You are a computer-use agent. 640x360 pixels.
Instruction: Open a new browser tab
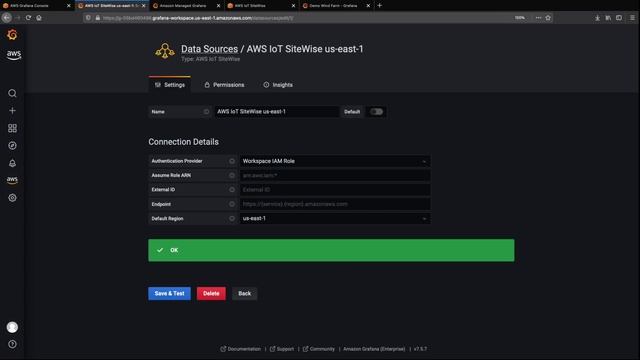point(380,5)
